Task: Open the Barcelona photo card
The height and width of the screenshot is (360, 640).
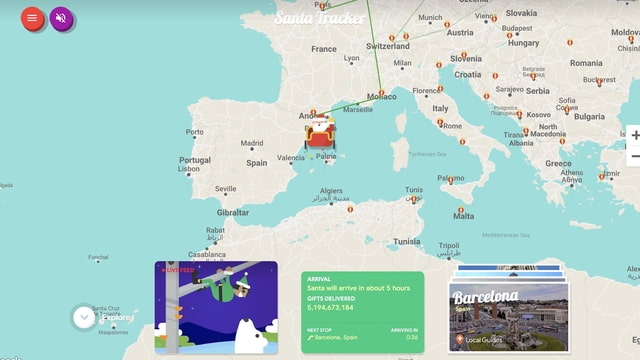Action: click(x=508, y=317)
